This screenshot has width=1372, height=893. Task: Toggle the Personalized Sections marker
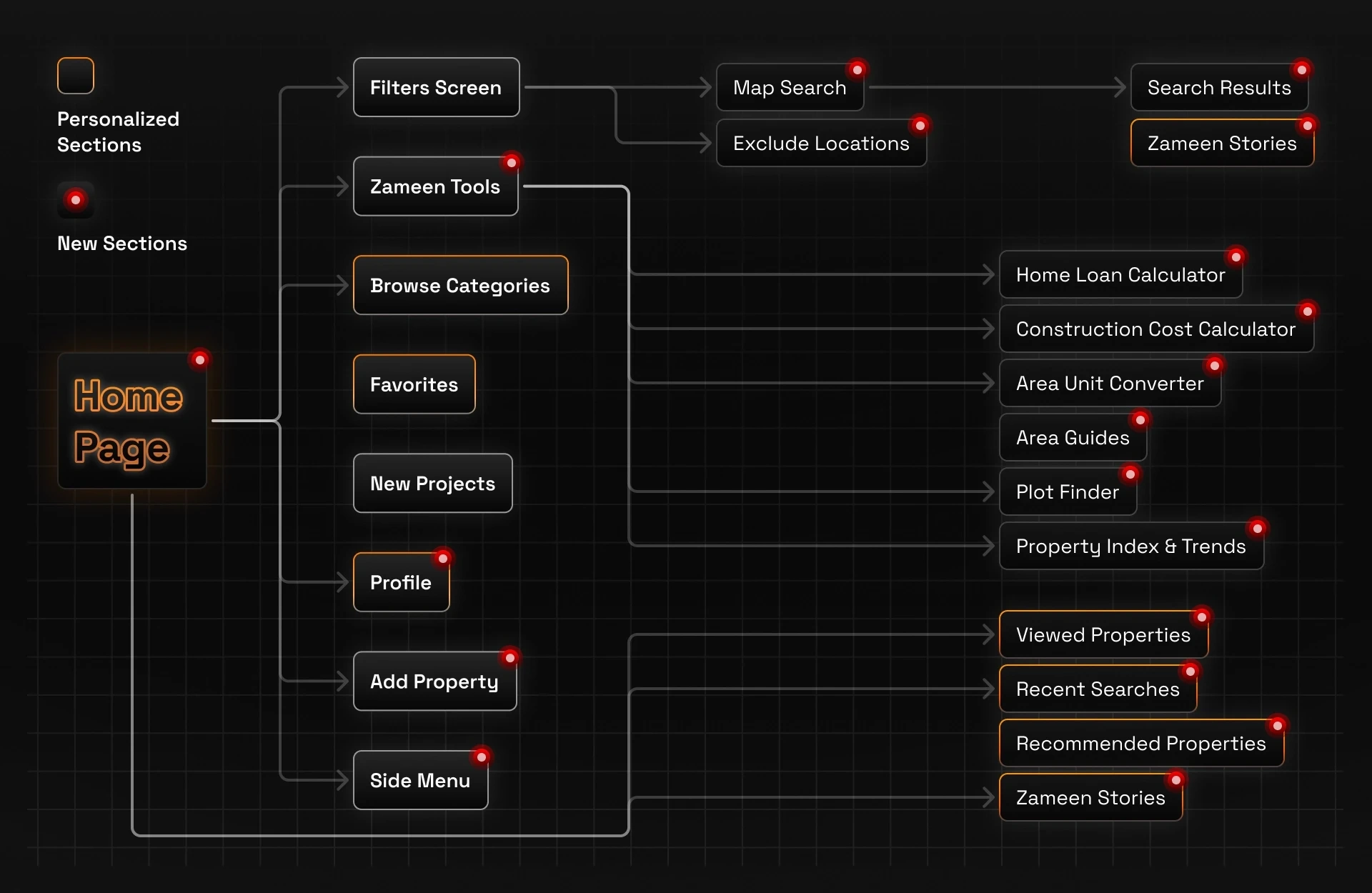[75, 75]
